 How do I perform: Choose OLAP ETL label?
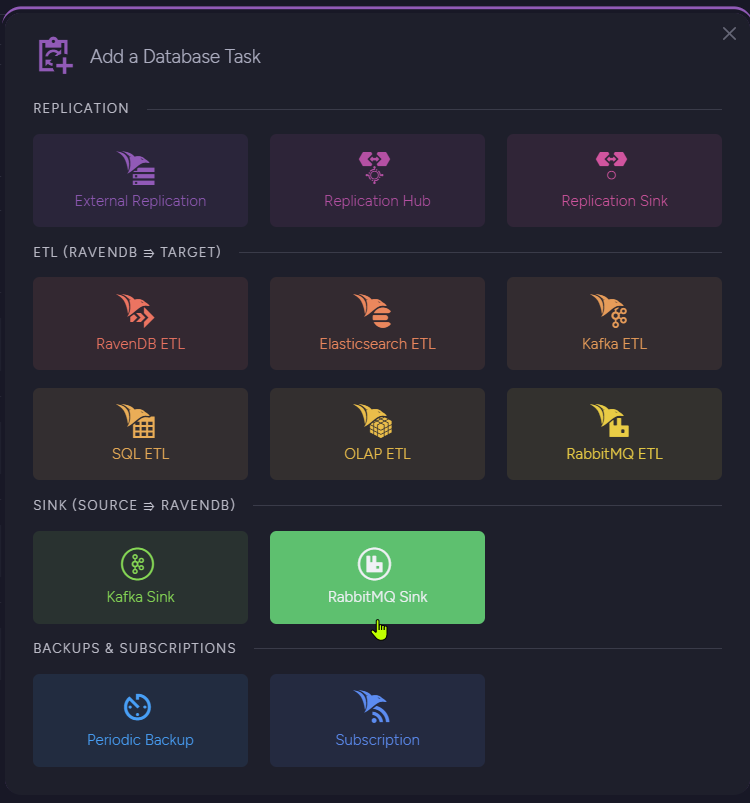(x=377, y=454)
